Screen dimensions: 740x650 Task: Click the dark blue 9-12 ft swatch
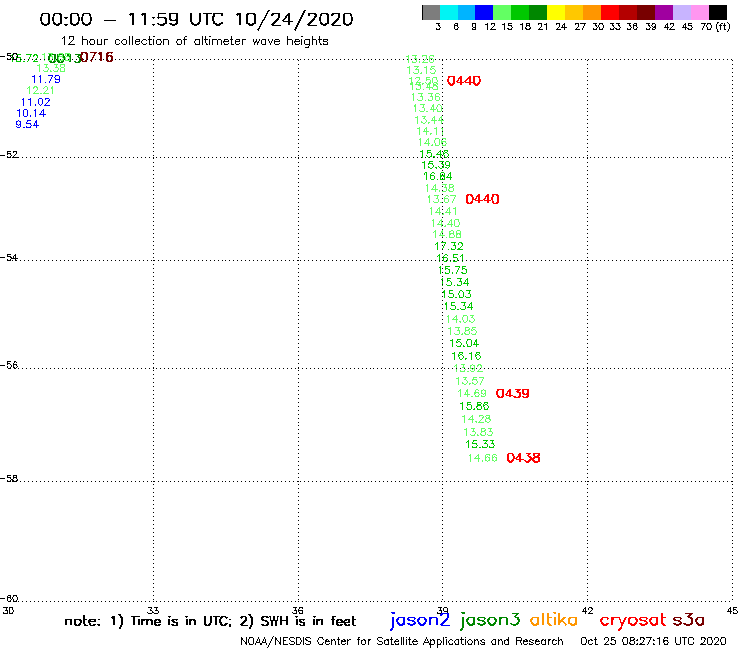(484, 12)
